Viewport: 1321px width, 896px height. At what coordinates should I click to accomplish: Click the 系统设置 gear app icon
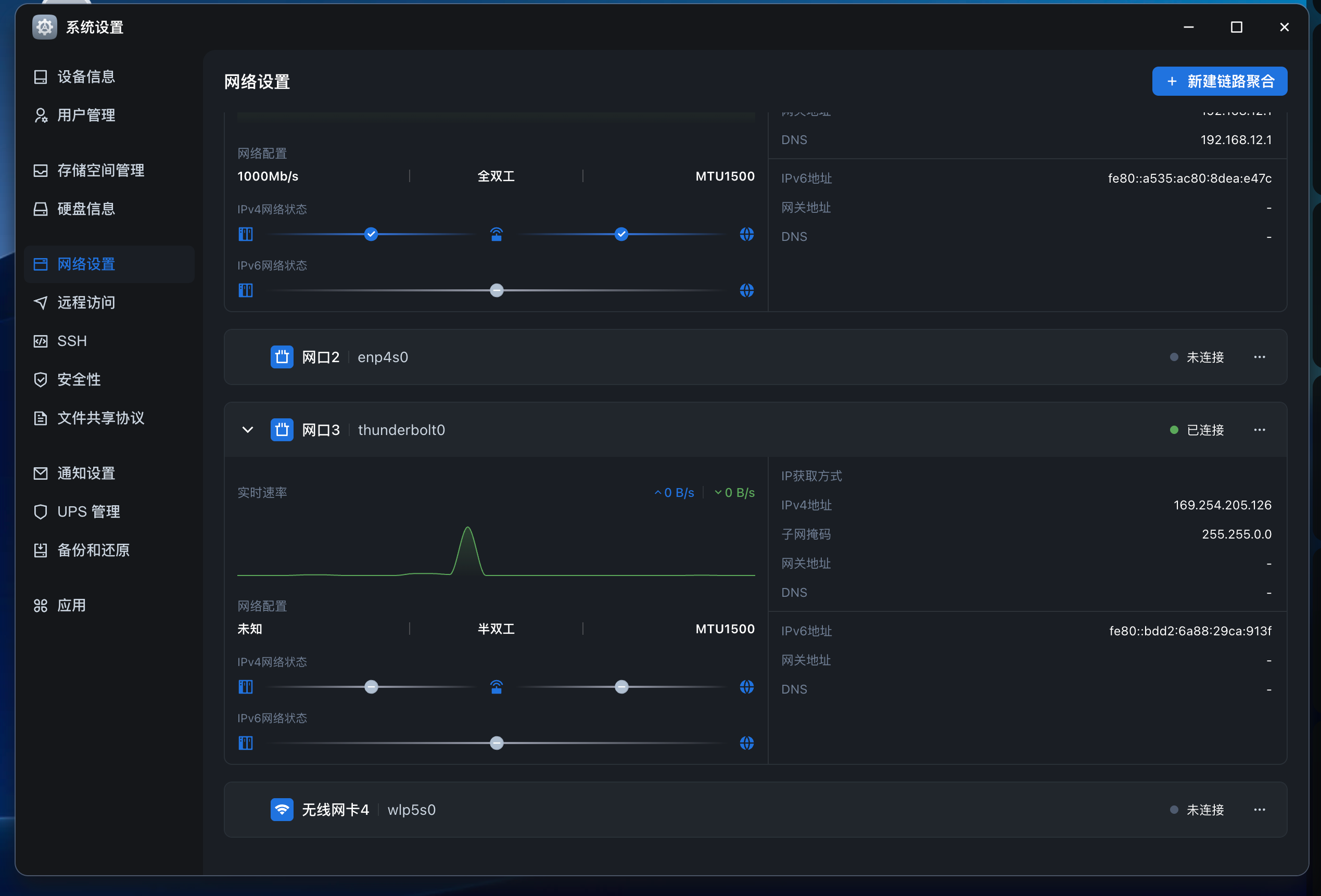(44, 27)
